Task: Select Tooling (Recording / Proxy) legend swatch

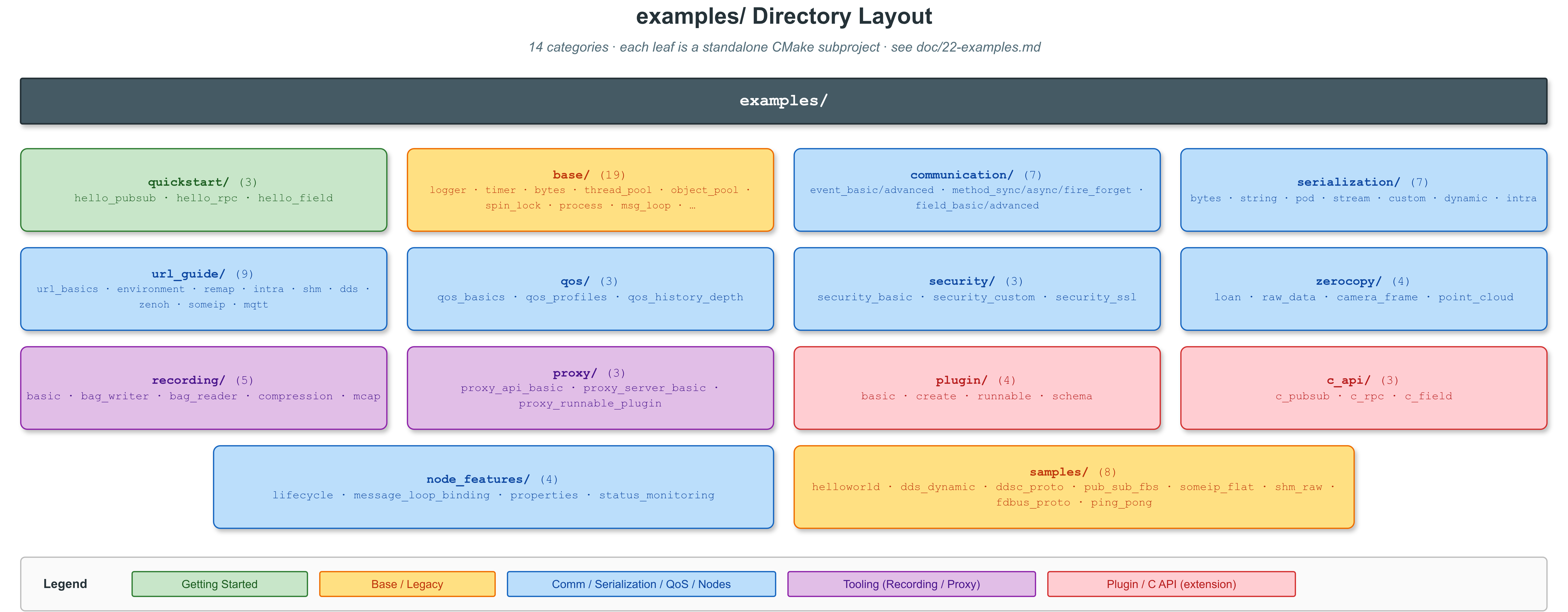Action: pos(911,584)
